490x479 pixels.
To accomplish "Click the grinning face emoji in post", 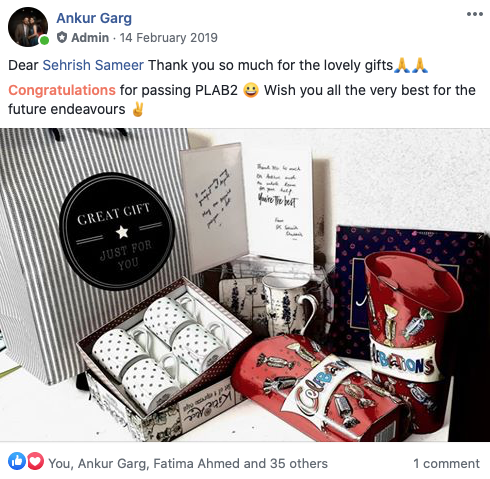I will tap(251, 90).
